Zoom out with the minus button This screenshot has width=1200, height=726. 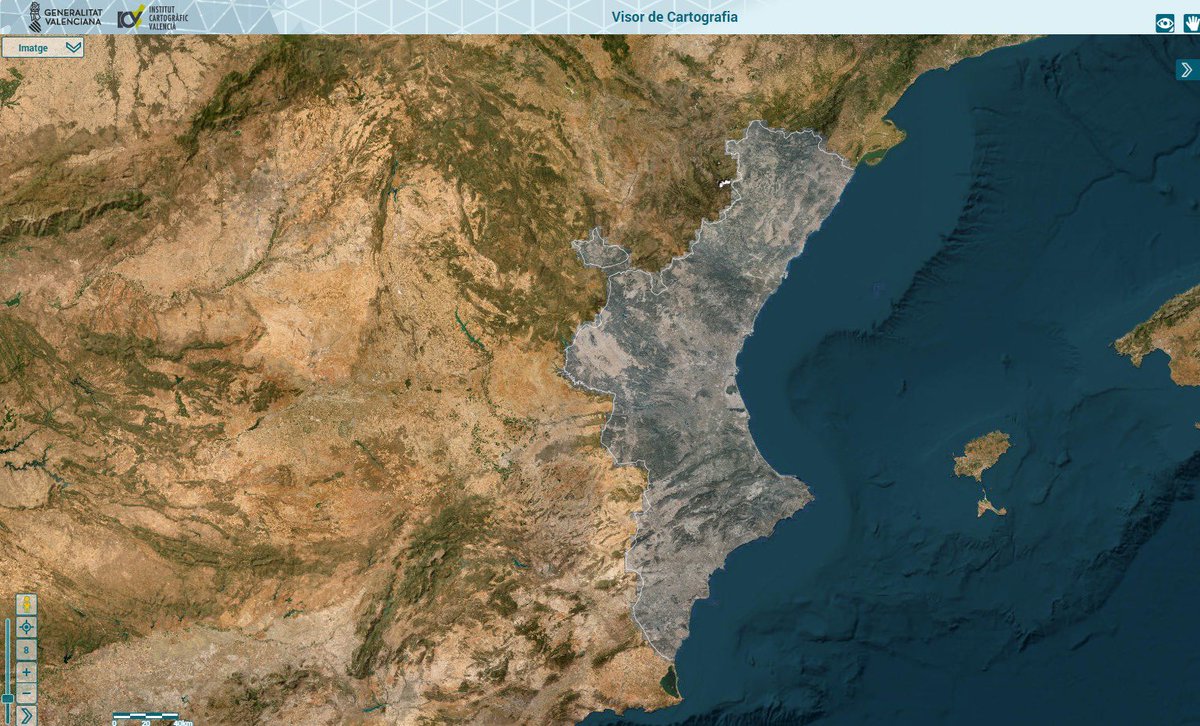[x=26, y=694]
